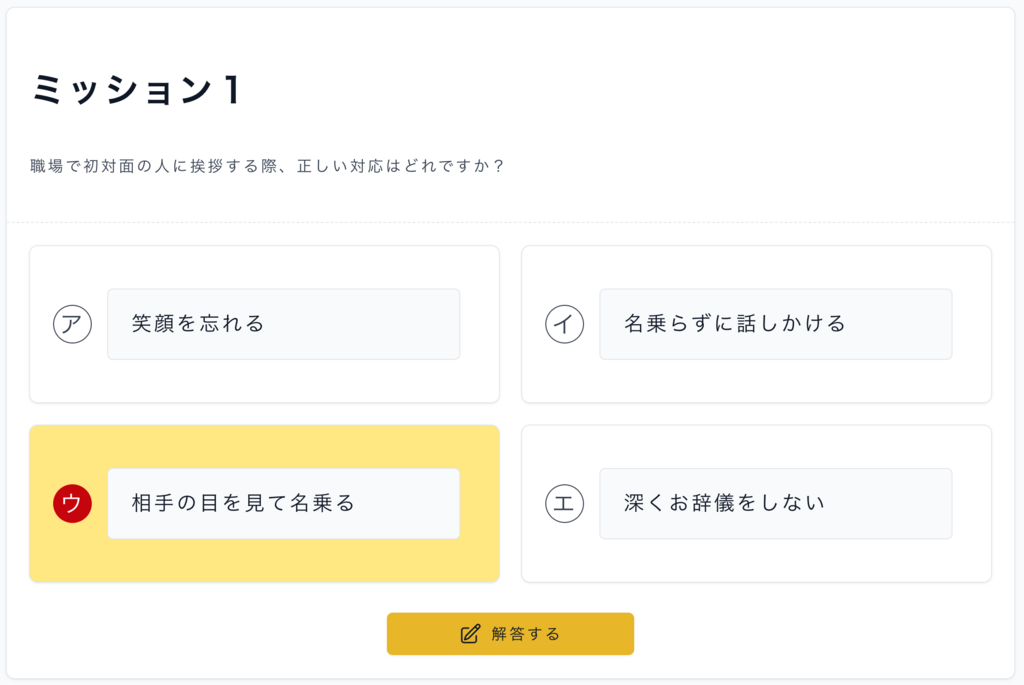Select the answer text 深くお辞儀をしない

pos(724,503)
